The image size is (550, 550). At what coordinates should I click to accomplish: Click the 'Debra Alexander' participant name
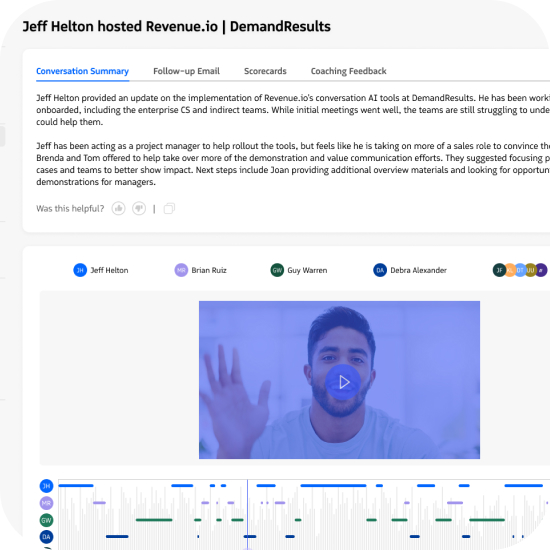[x=418, y=270]
